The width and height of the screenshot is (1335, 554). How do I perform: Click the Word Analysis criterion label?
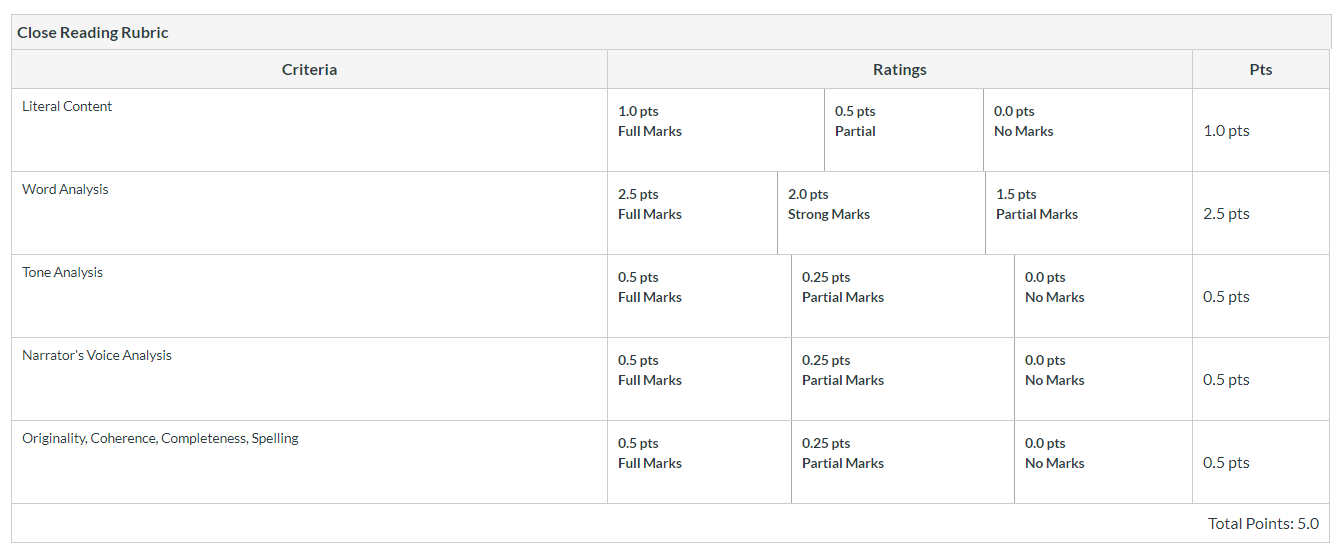tap(65, 190)
